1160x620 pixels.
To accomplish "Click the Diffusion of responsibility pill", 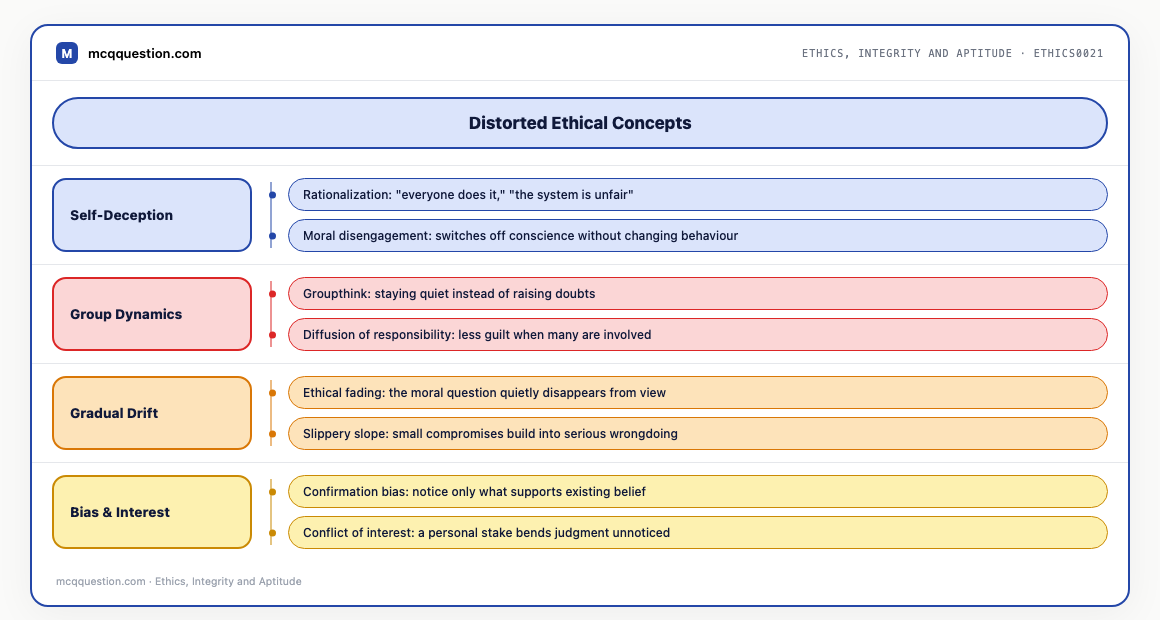I will (698, 334).
